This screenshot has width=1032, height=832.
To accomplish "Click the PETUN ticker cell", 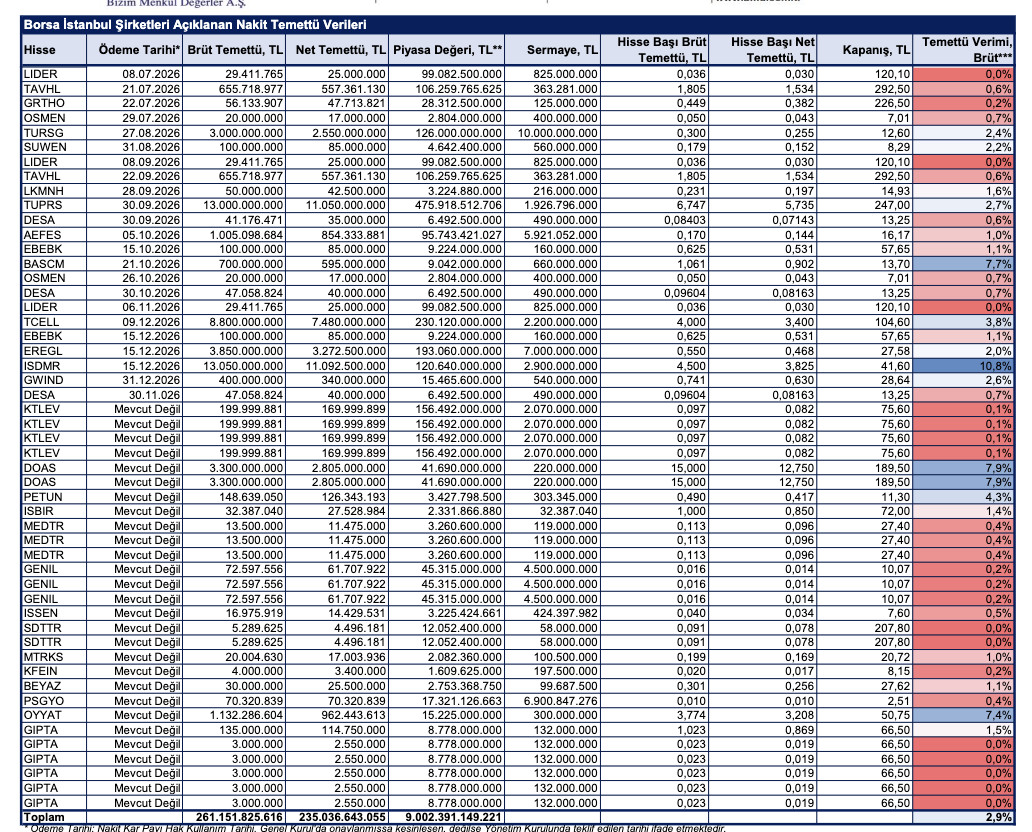I will point(41,496).
